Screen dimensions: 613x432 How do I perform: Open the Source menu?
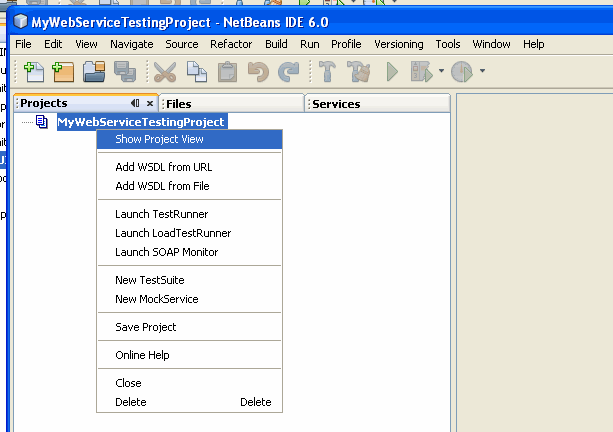[181, 44]
